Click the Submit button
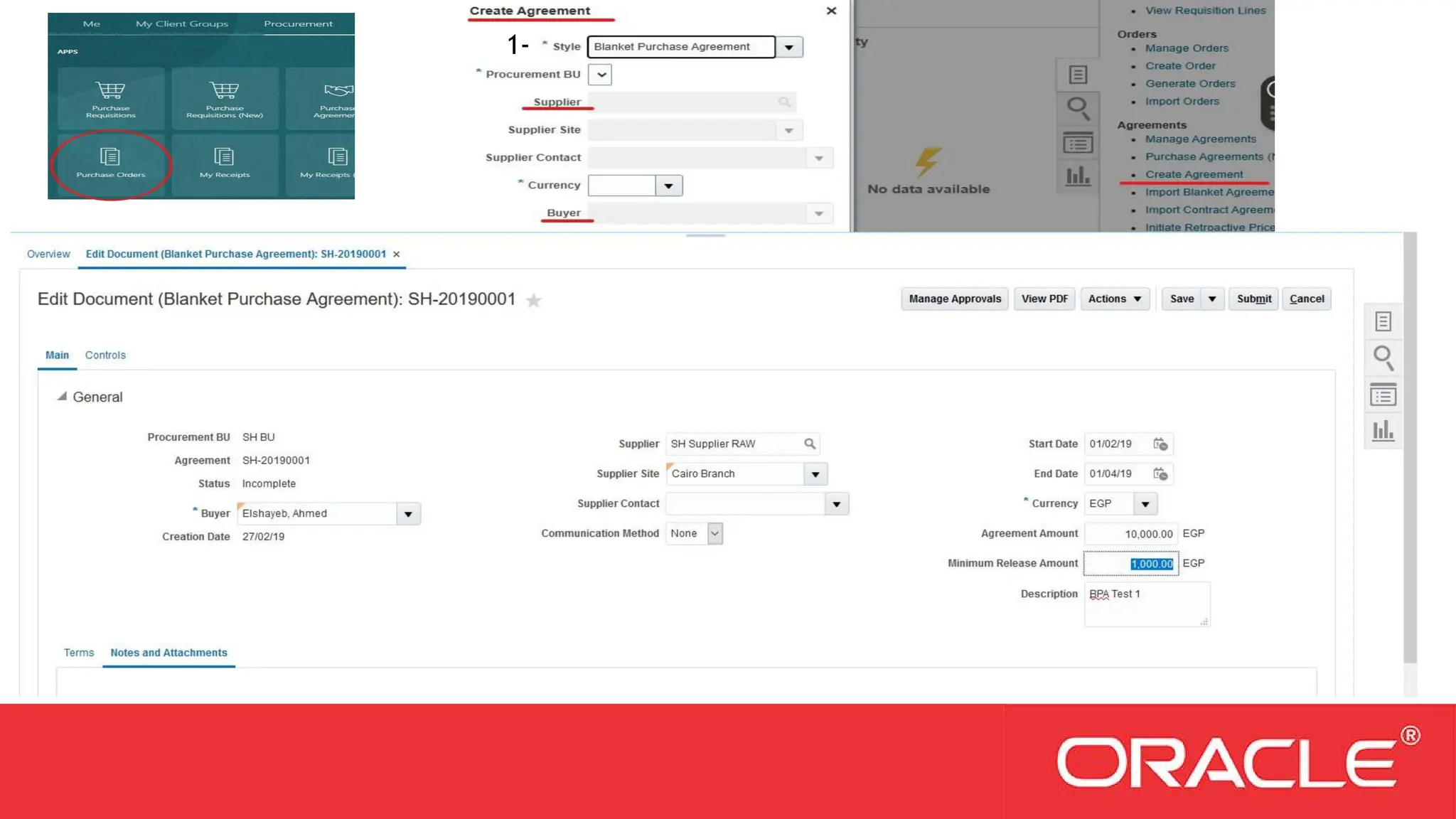 1253,299
